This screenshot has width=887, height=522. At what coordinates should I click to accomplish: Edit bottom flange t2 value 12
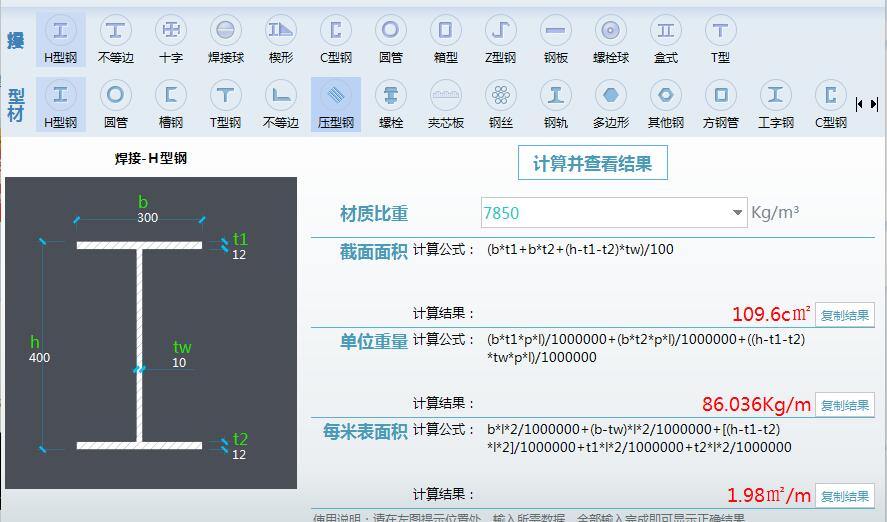coord(239,454)
